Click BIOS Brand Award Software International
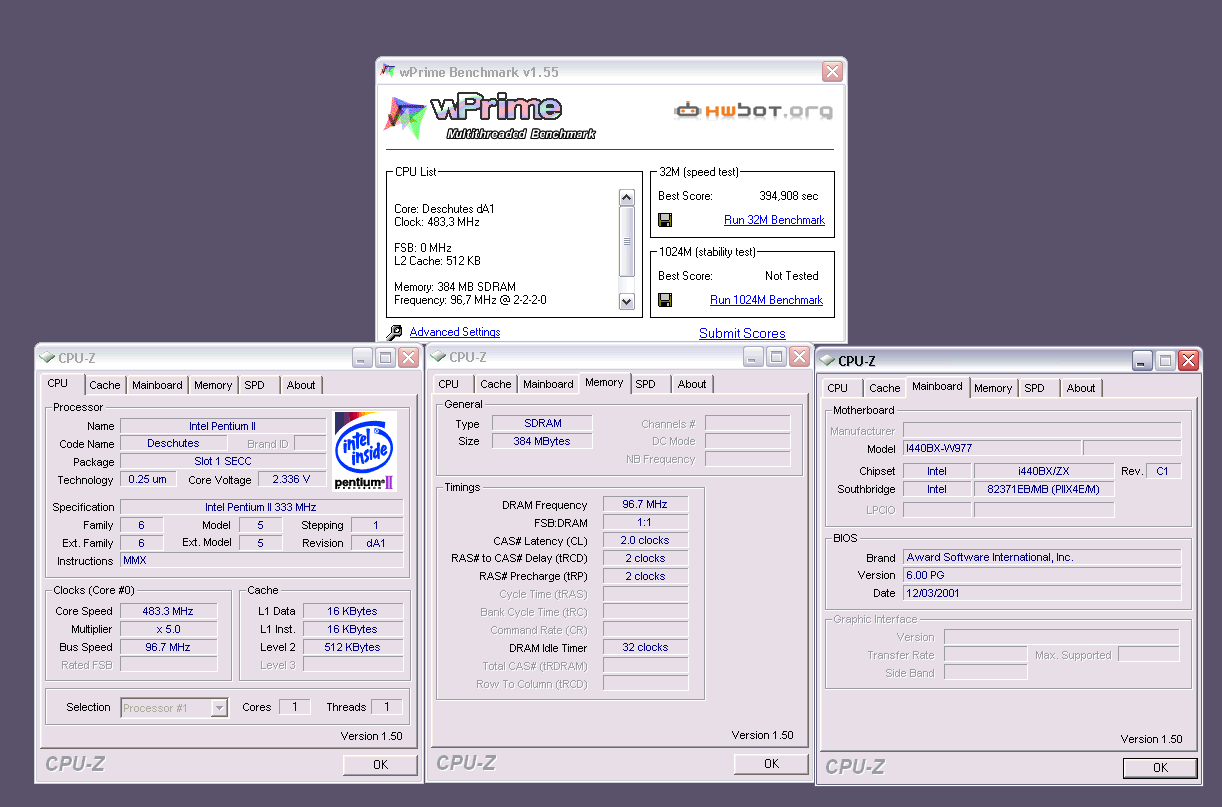 [x=1041, y=557]
